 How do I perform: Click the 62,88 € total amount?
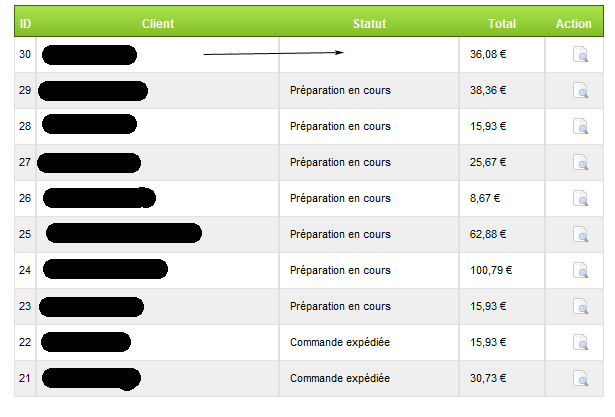point(488,235)
